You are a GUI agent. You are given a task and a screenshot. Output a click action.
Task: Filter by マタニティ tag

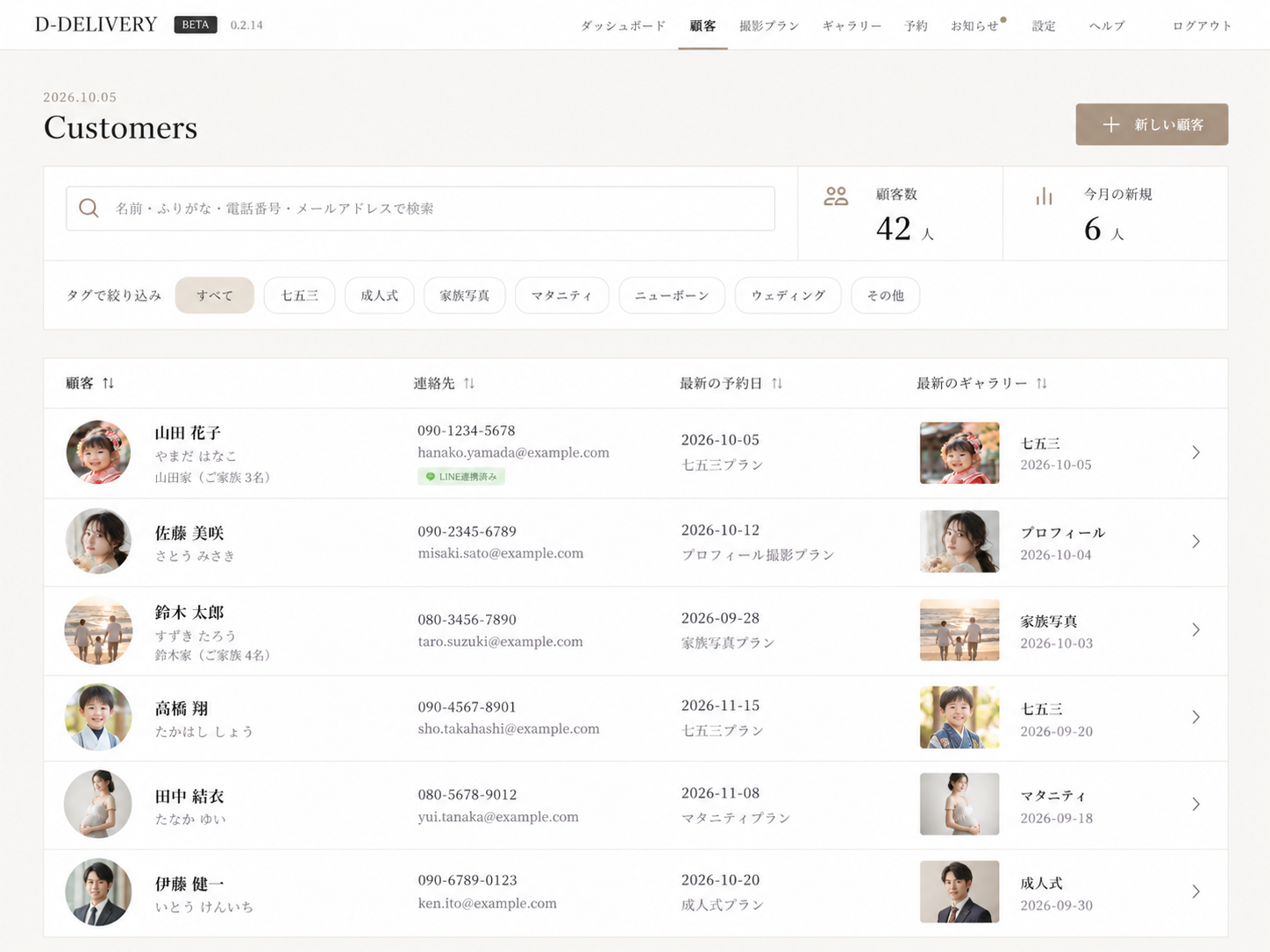(x=562, y=295)
